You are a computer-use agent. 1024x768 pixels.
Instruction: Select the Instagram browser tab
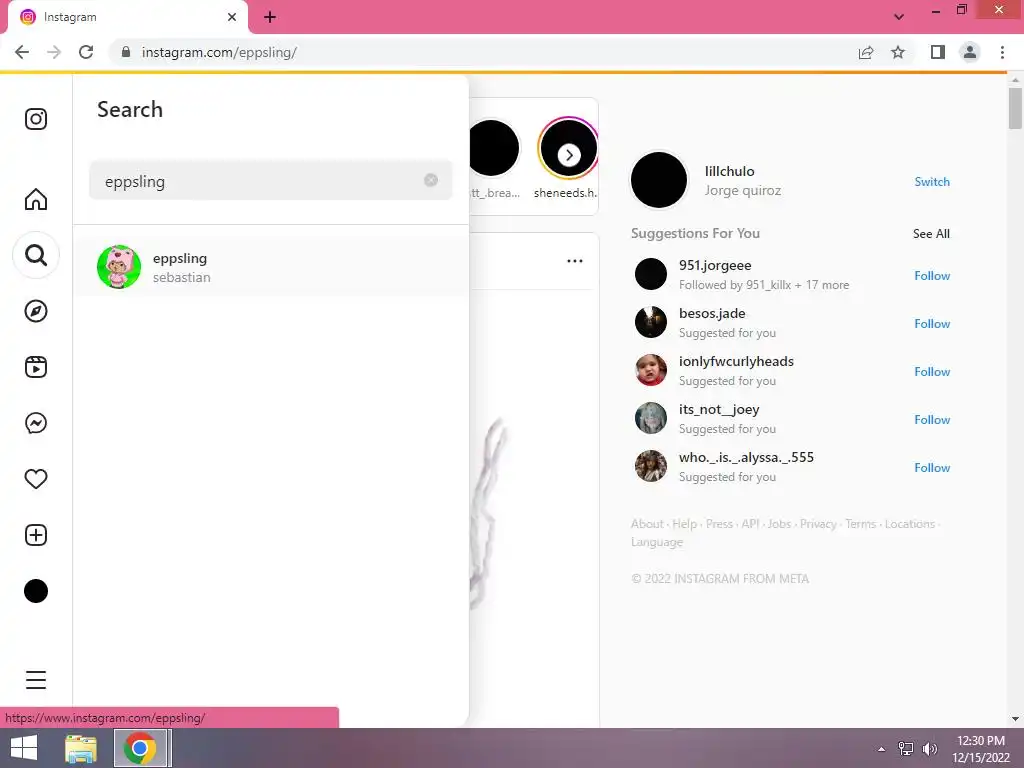pyautogui.click(x=127, y=17)
